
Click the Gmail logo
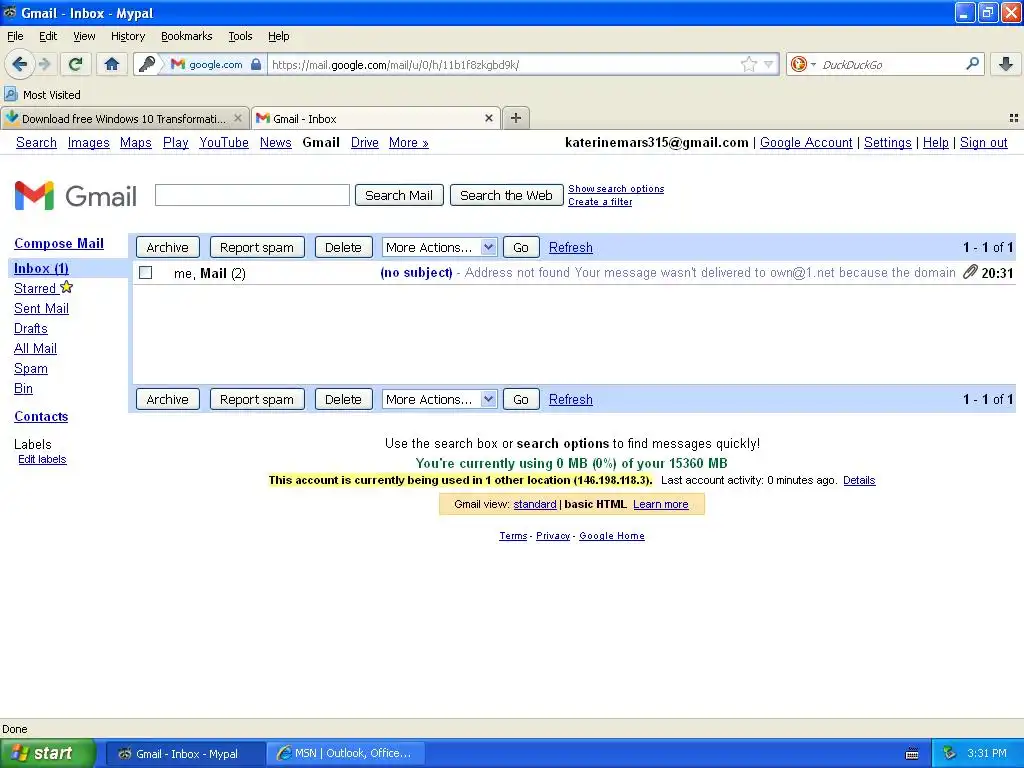(76, 195)
